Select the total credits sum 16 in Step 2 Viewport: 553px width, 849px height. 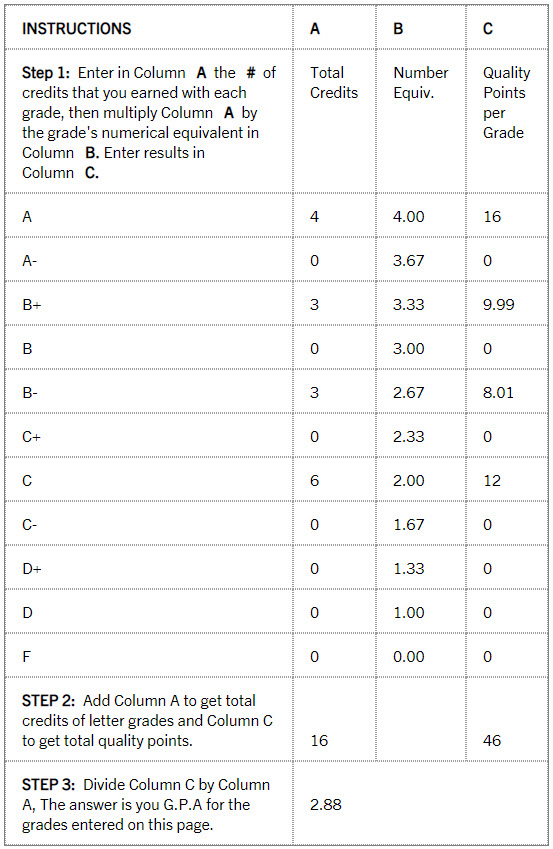(x=319, y=740)
